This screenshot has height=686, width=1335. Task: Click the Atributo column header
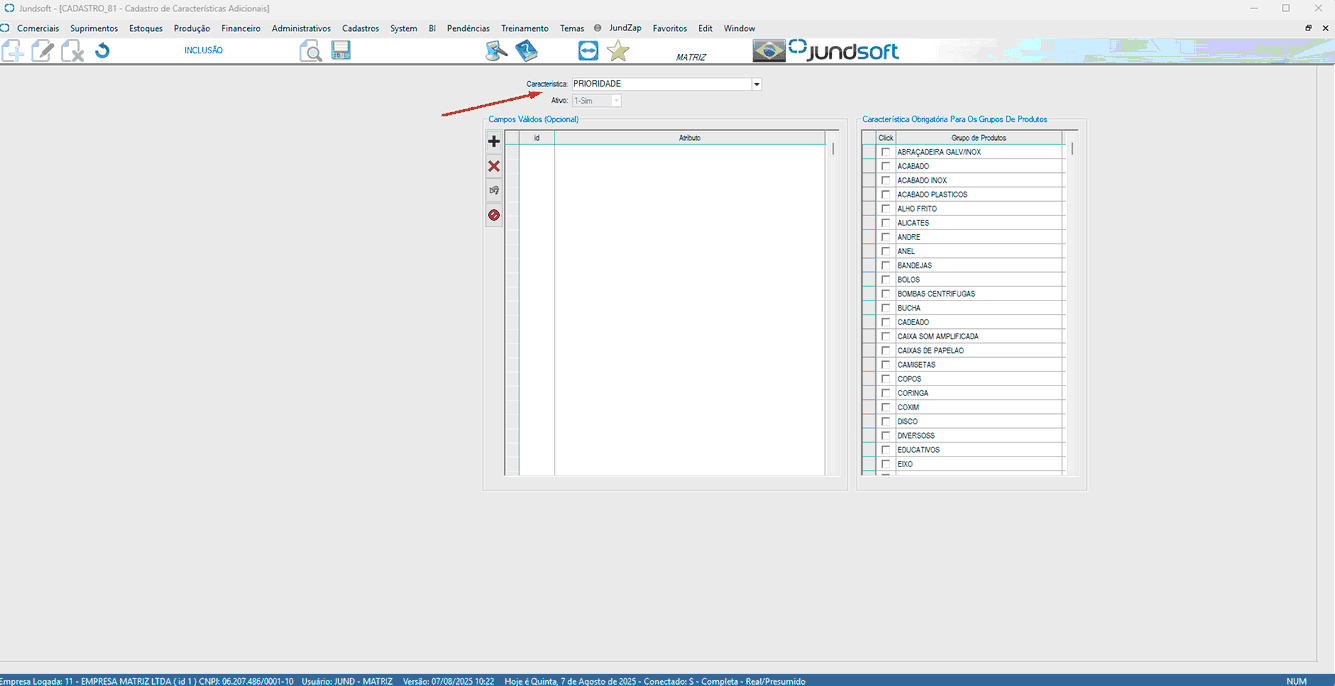[x=689, y=138]
